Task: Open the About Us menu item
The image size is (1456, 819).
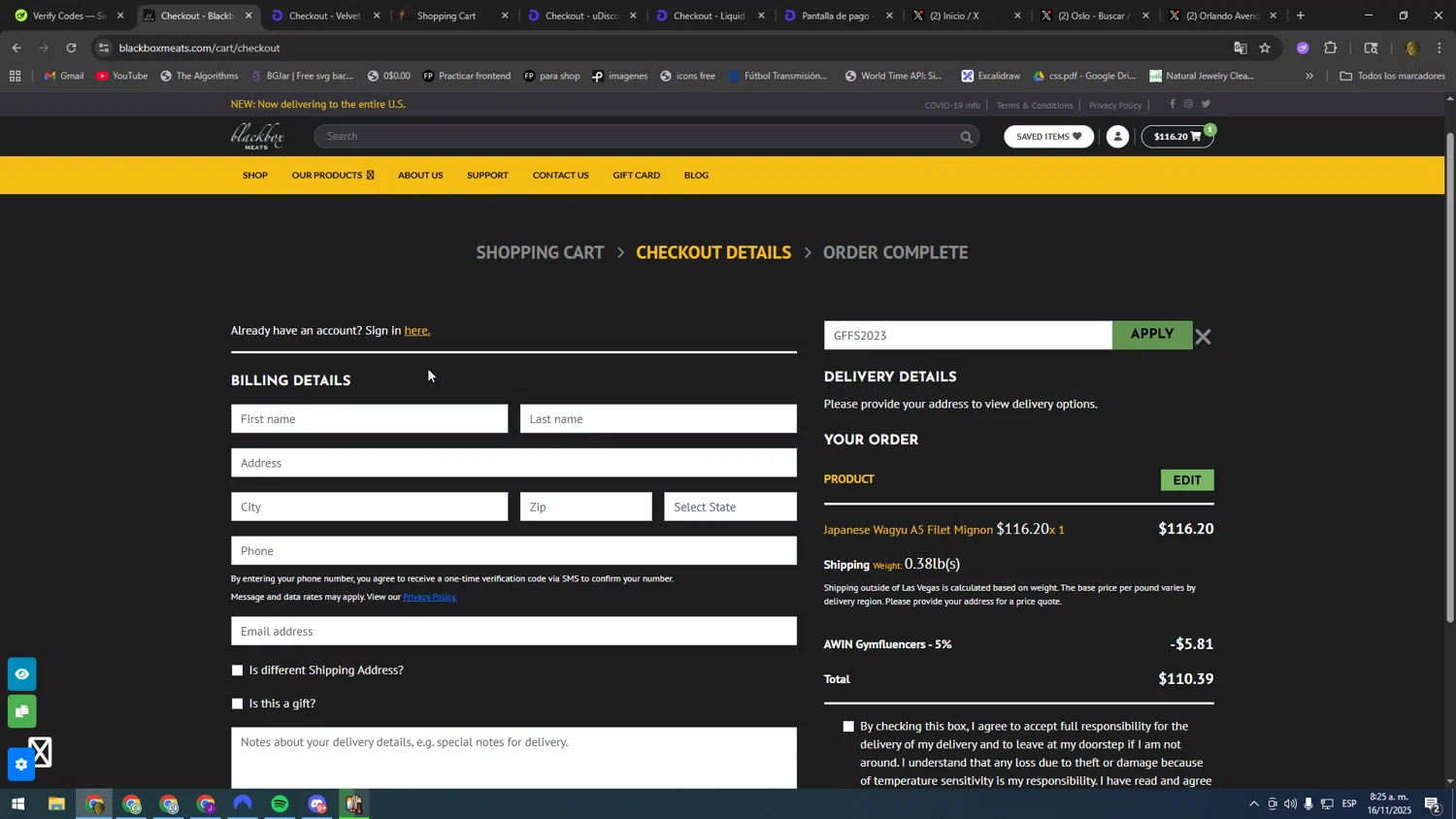Action: [420, 176]
